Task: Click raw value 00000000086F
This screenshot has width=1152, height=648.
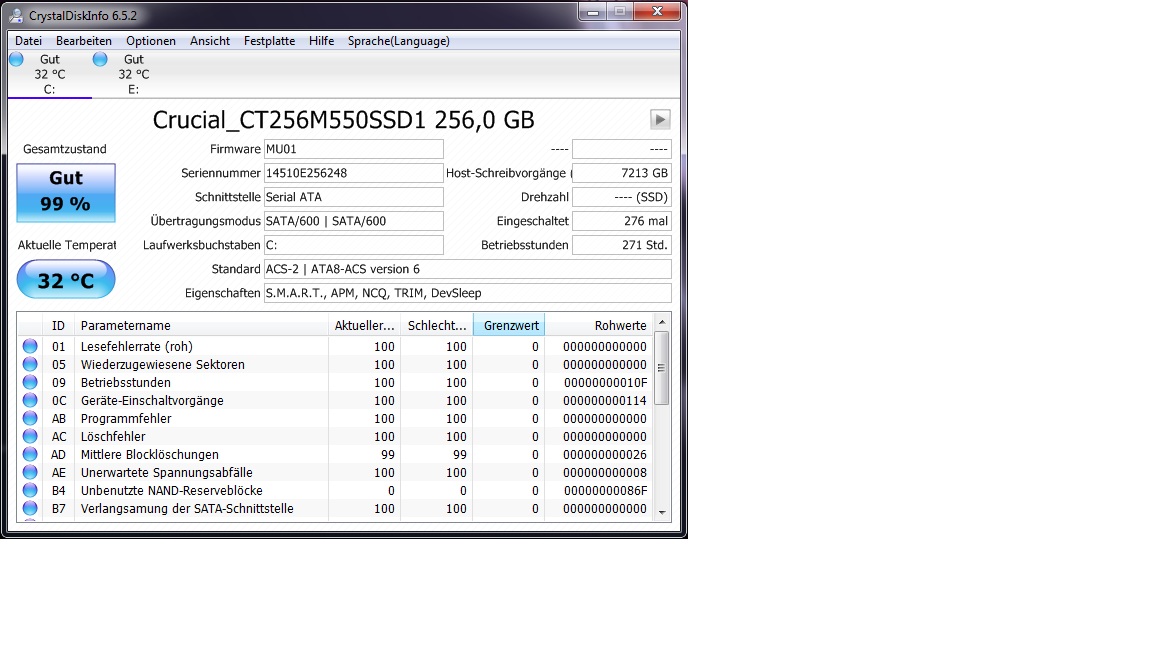Action: coord(605,491)
